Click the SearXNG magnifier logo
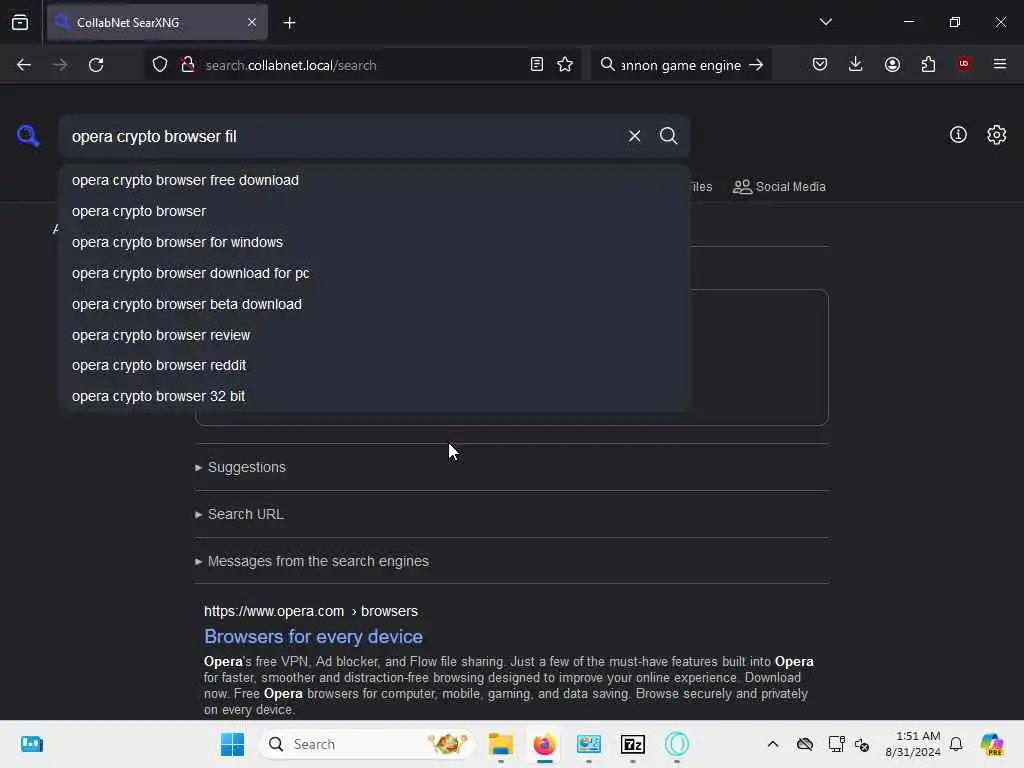 coord(27,135)
